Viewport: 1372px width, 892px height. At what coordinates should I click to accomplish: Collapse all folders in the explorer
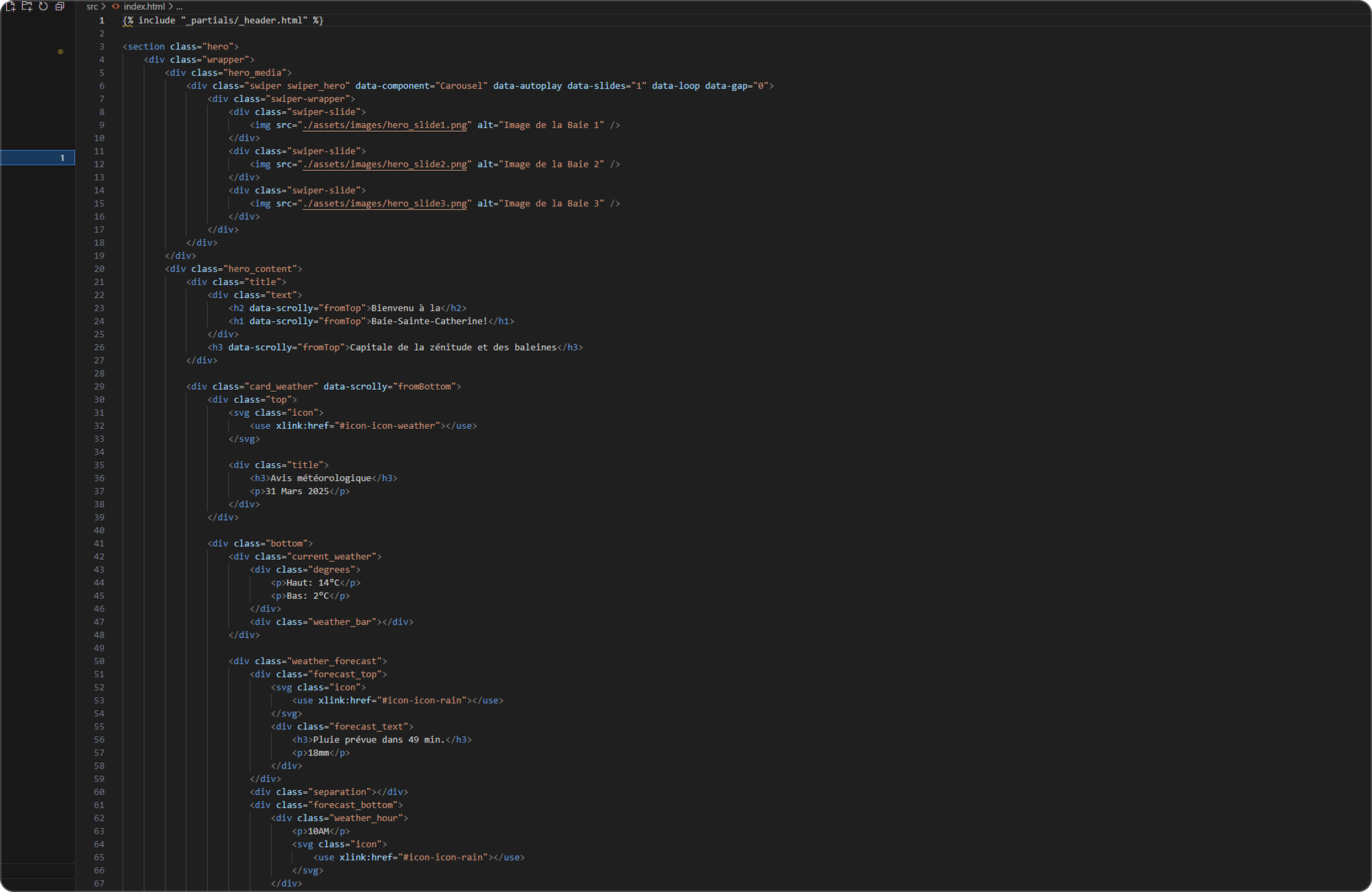click(x=60, y=6)
